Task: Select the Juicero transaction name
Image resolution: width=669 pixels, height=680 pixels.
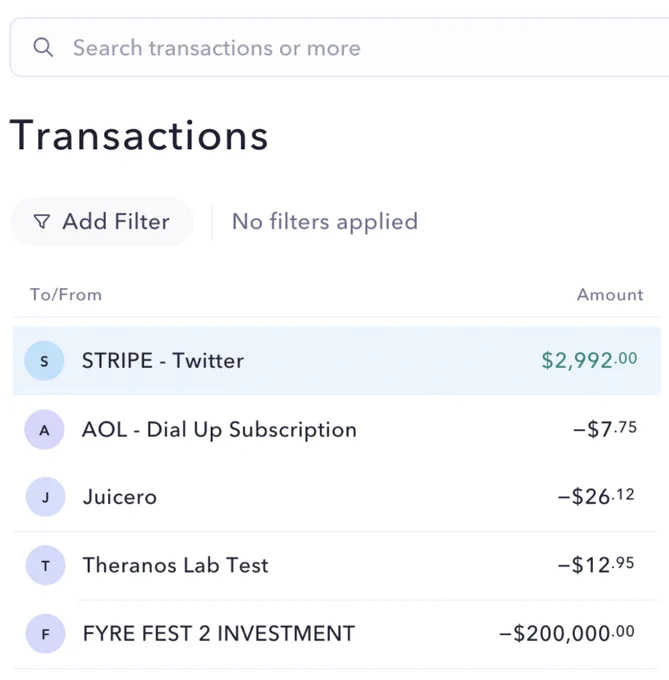Action: 120,497
